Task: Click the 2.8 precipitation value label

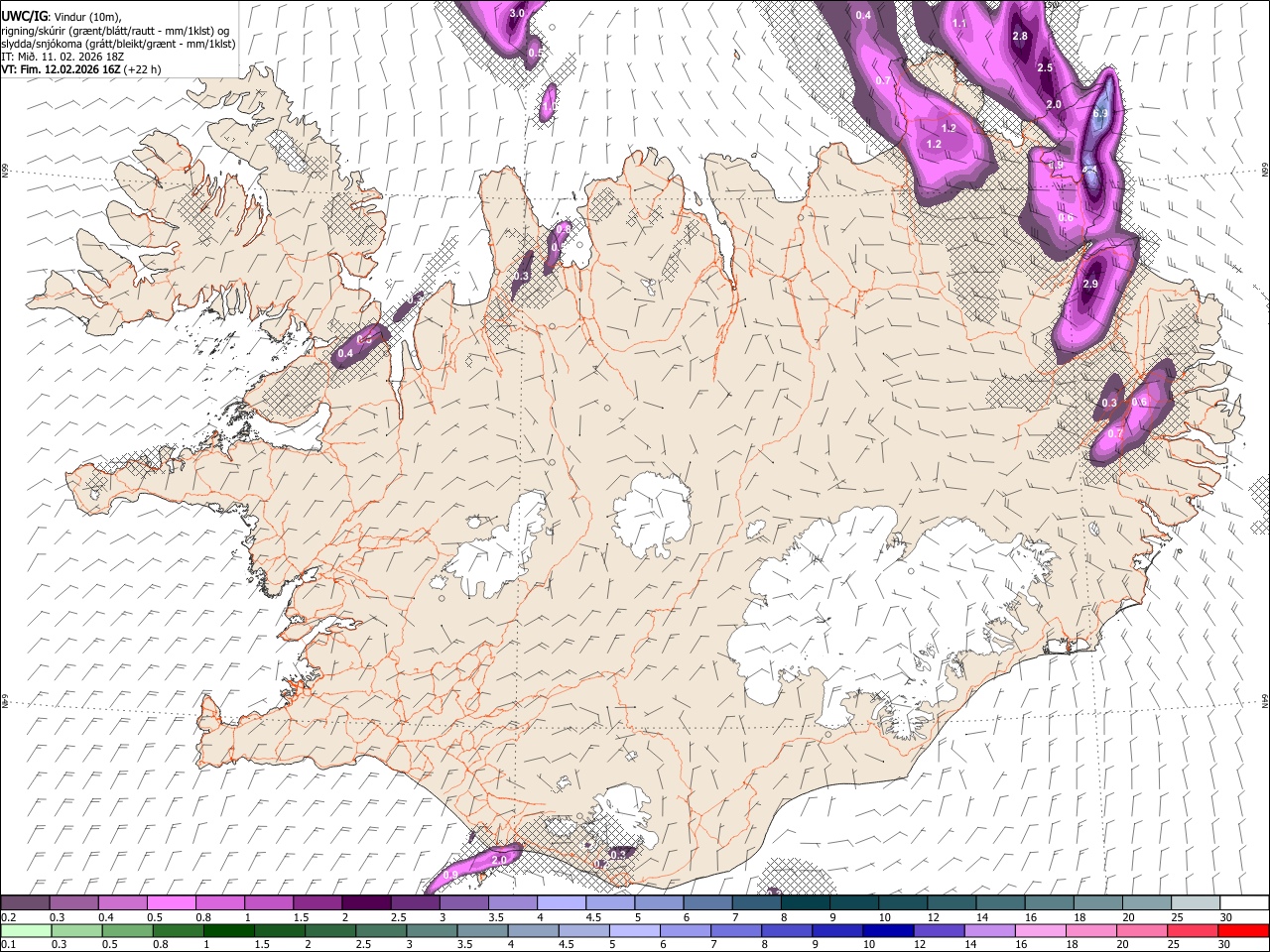Action: (x=1020, y=37)
